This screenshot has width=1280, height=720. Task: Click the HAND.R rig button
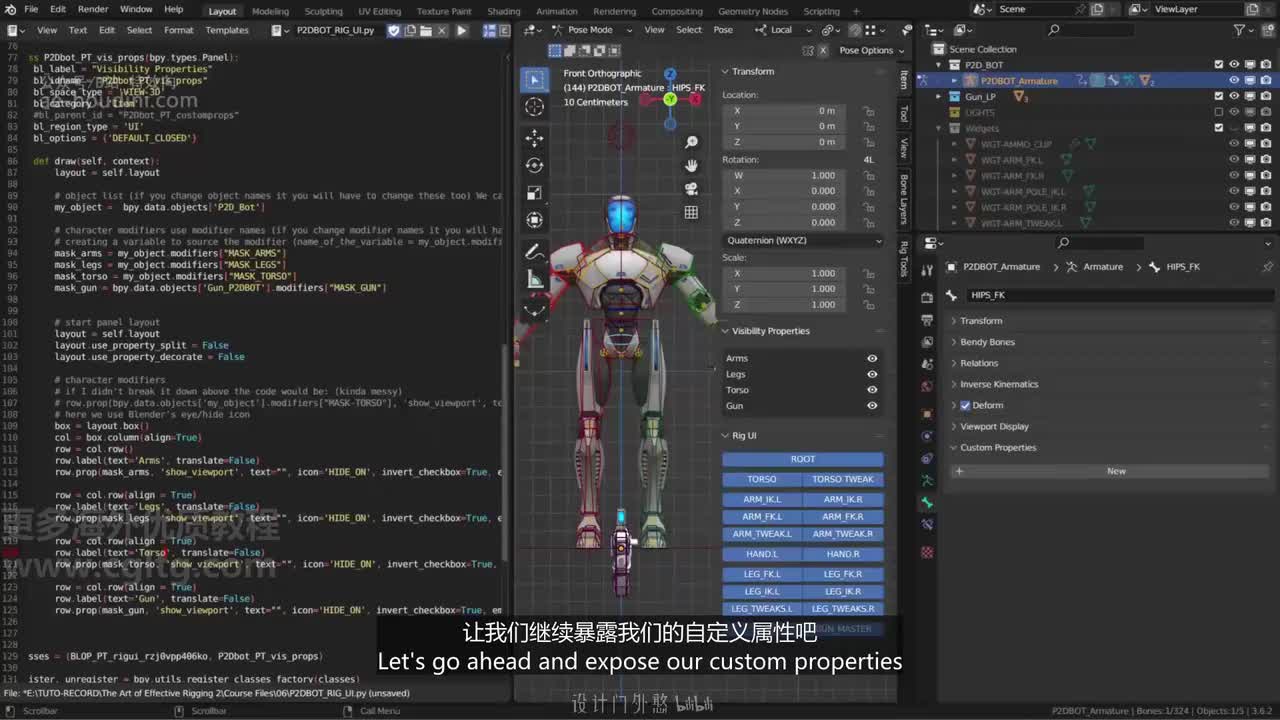pyautogui.click(x=843, y=554)
